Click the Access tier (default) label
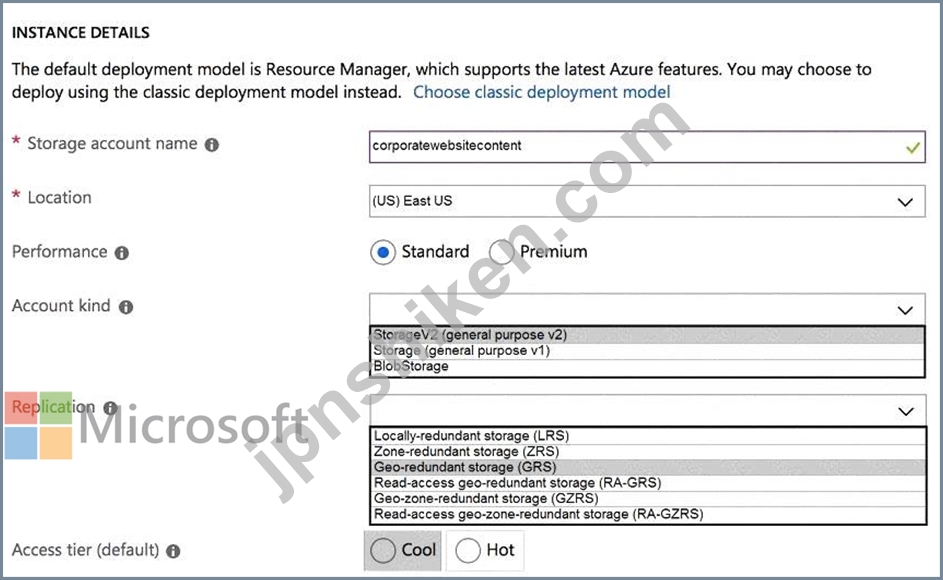This screenshot has height=580, width=943. click(85, 550)
